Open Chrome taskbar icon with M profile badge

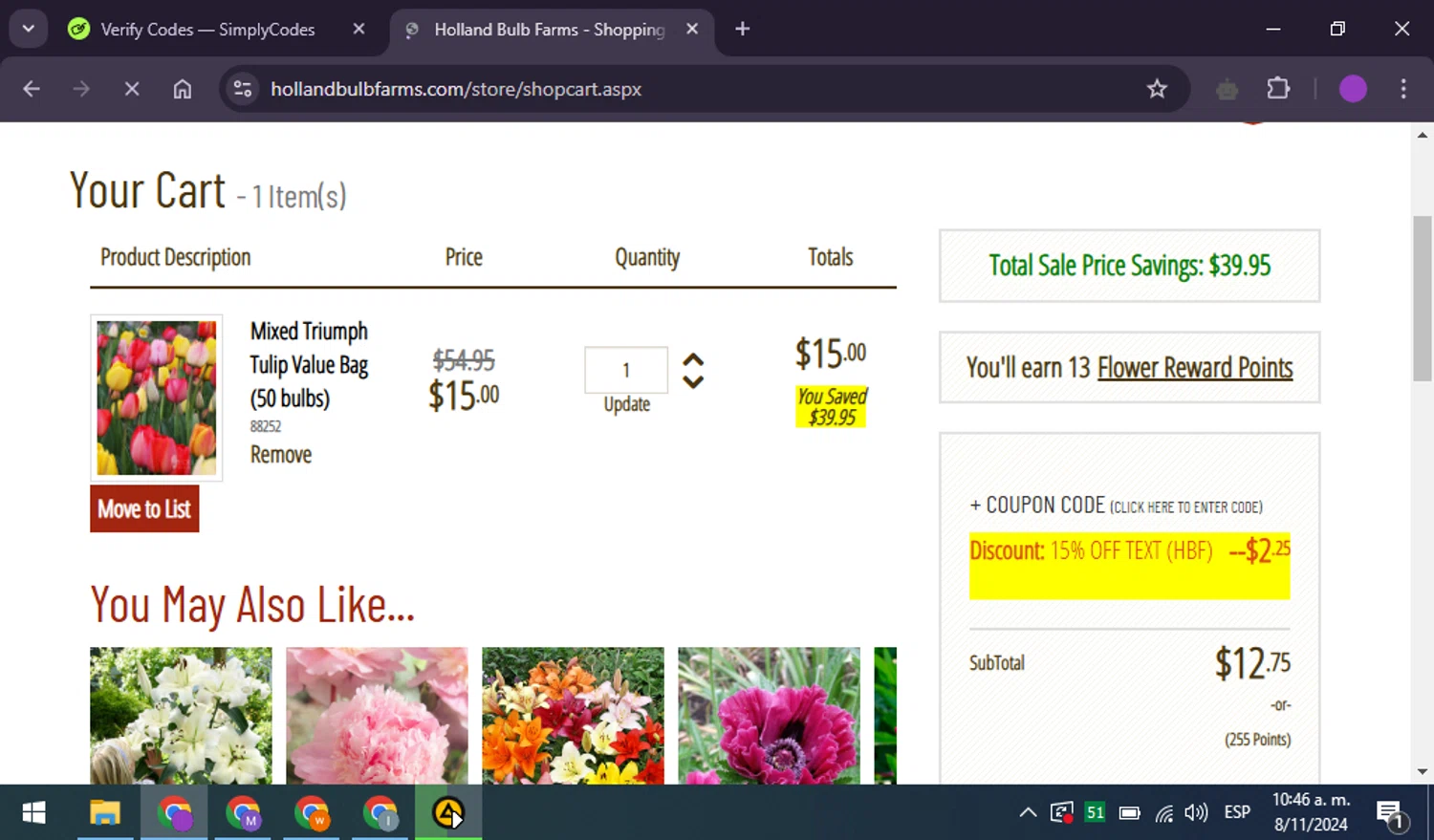point(243,813)
